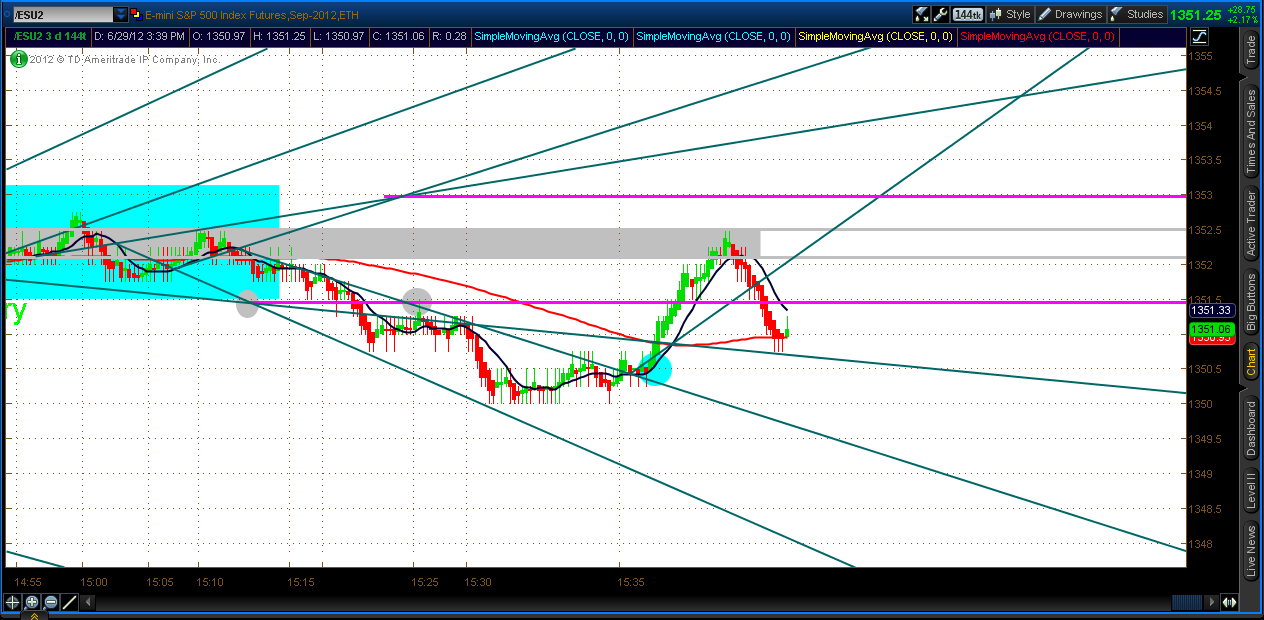The image size is (1264, 620).
Task: Select the Chart side tab
Action: click(x=1250, y=363)
